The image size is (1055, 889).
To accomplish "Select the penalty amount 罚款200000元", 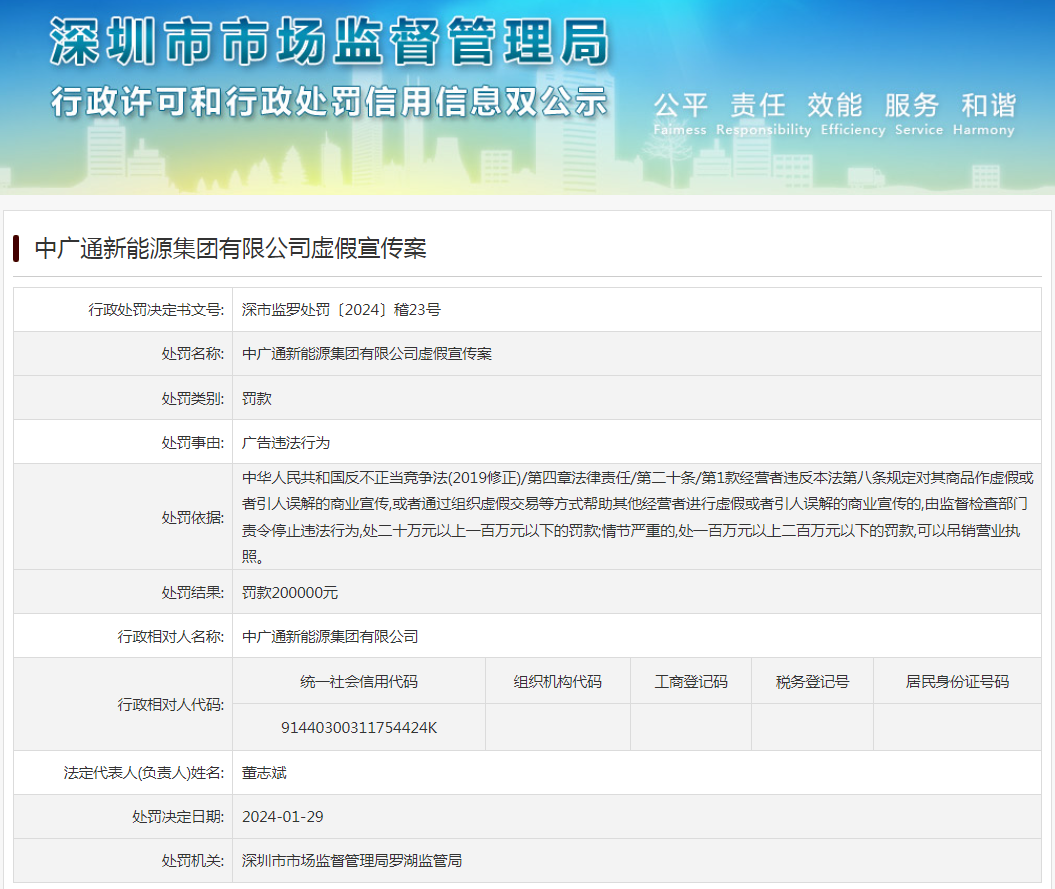I will (x=290, y=593).
